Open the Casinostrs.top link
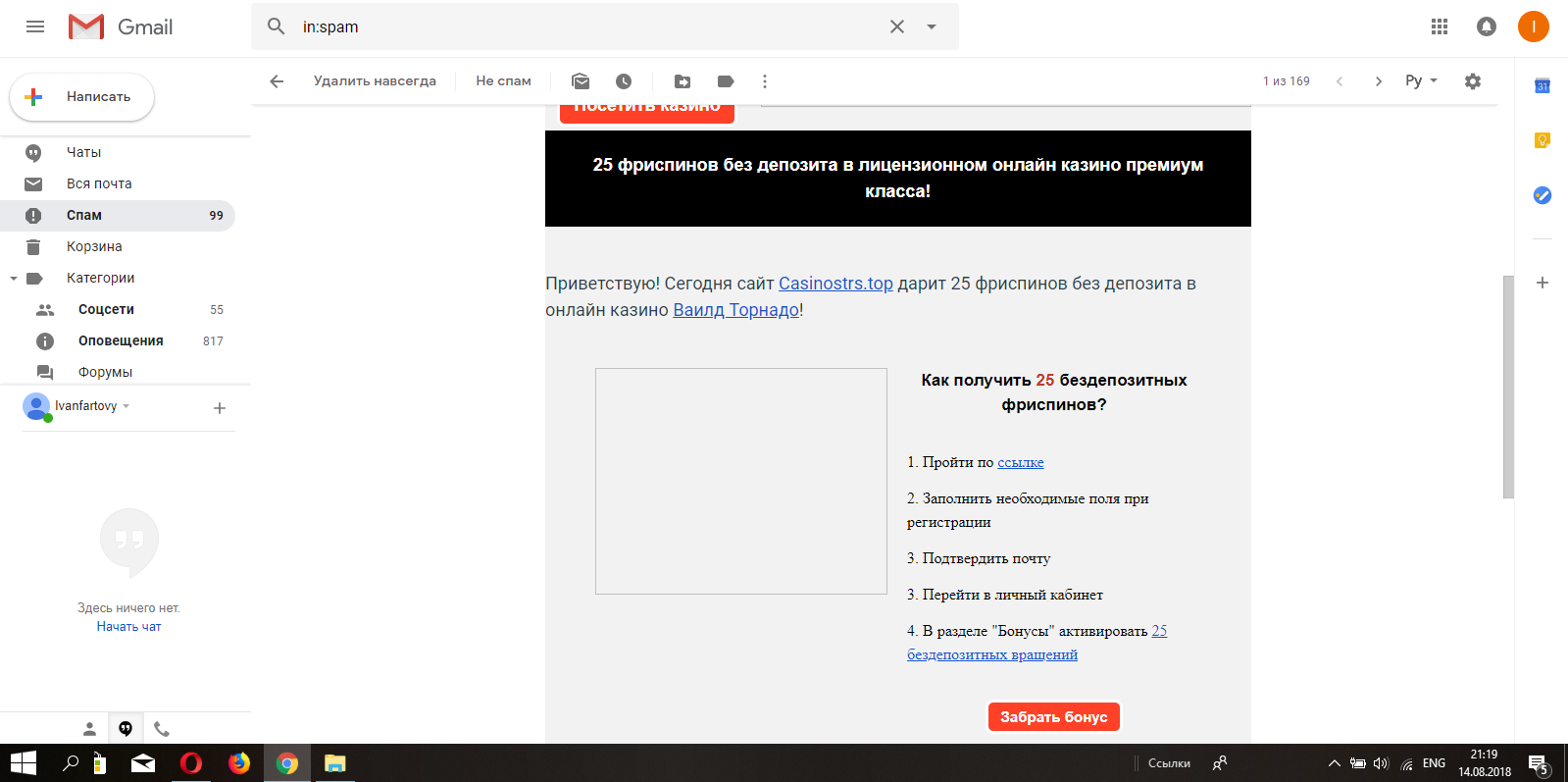This screenshot has height=782, width=1568. click(835, 284)
